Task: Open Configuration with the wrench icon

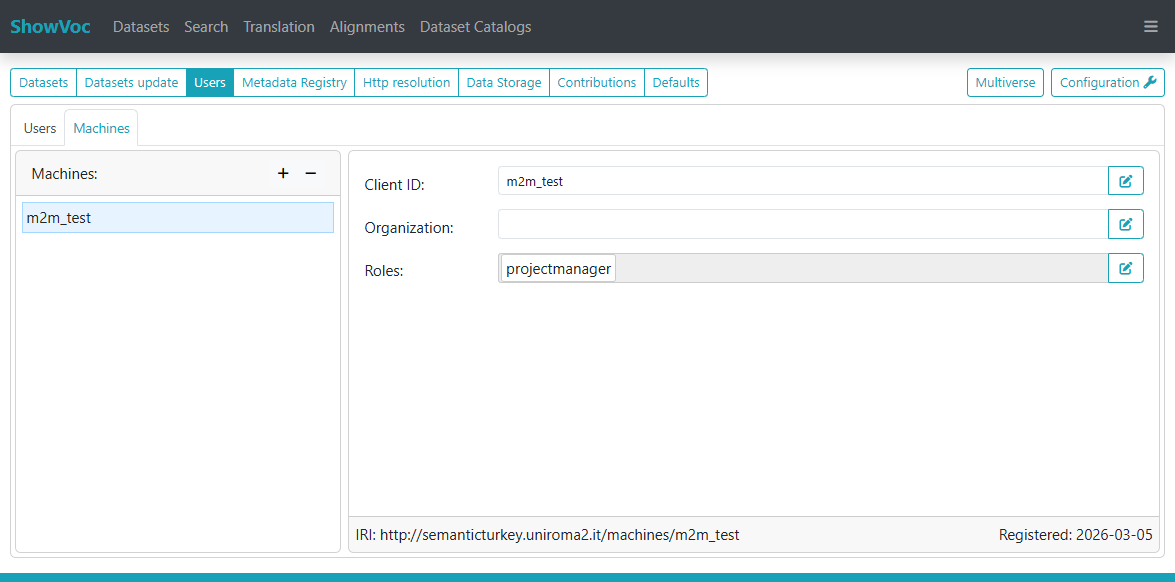Action: [1108, 82]
